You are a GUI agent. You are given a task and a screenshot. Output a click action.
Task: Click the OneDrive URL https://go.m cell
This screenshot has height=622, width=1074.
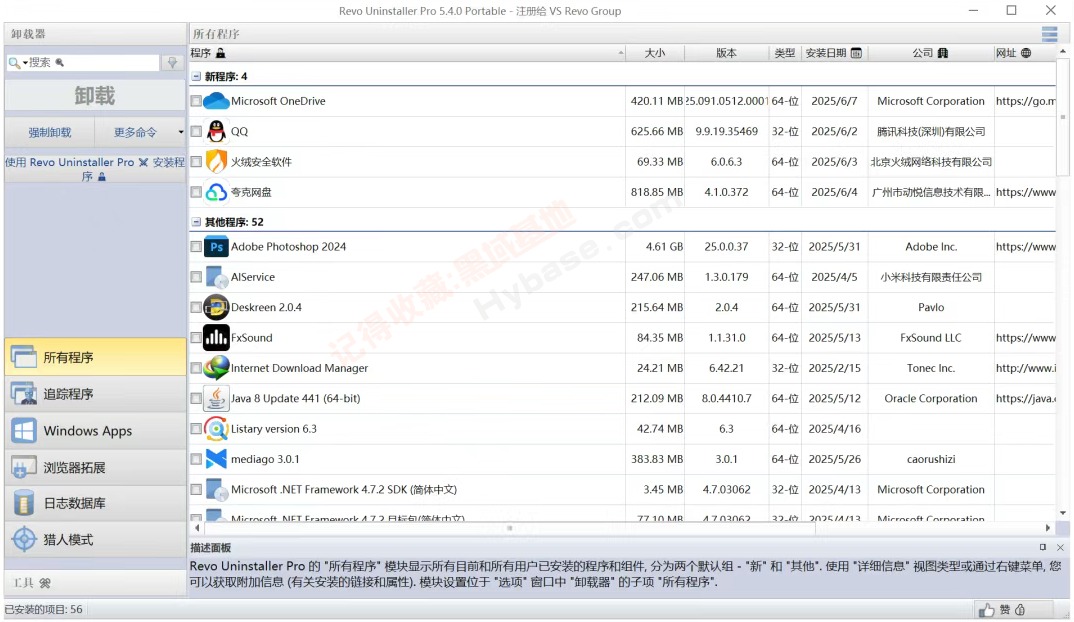point(1025,101)
